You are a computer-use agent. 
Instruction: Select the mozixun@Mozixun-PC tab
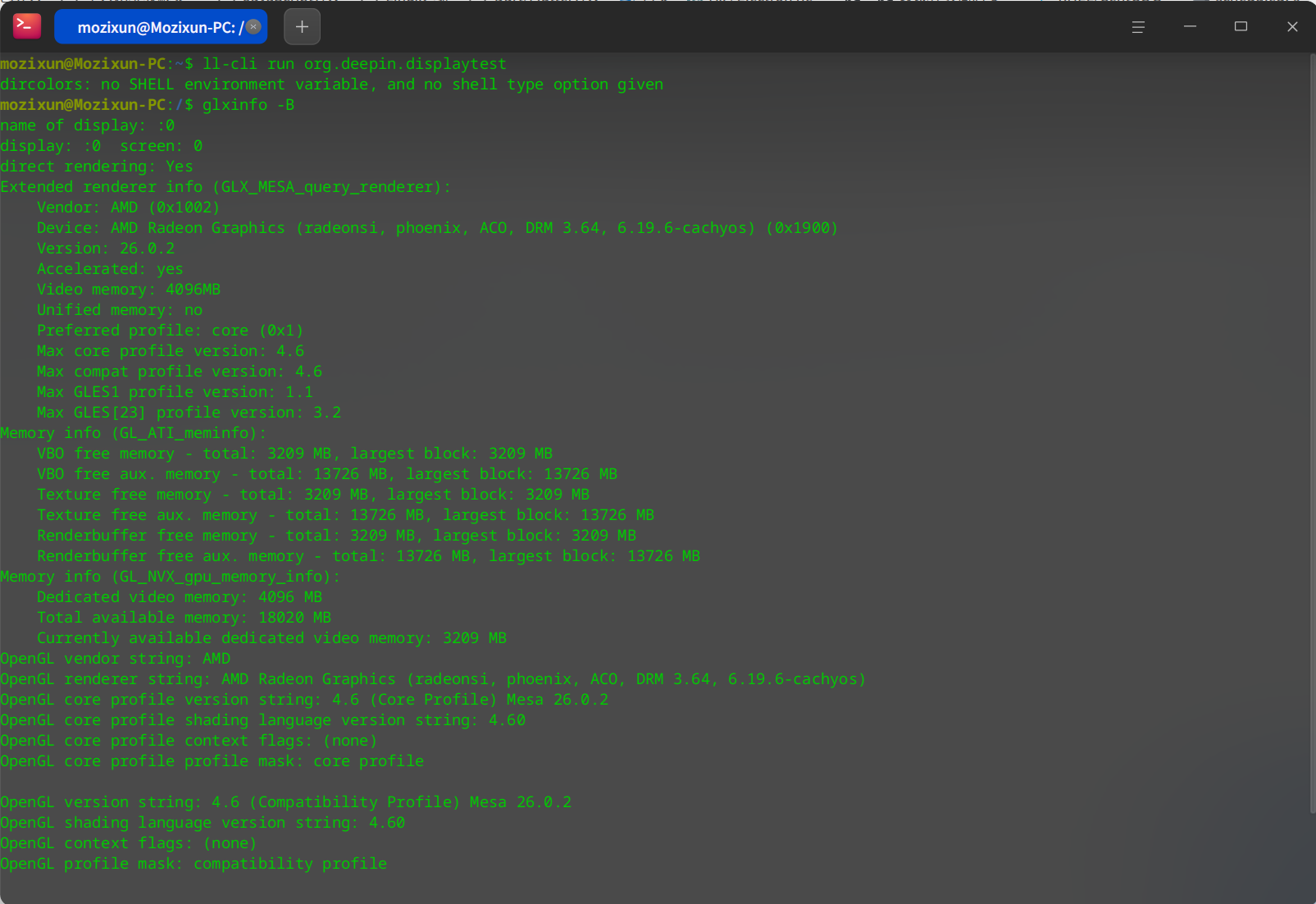[161, 27]
